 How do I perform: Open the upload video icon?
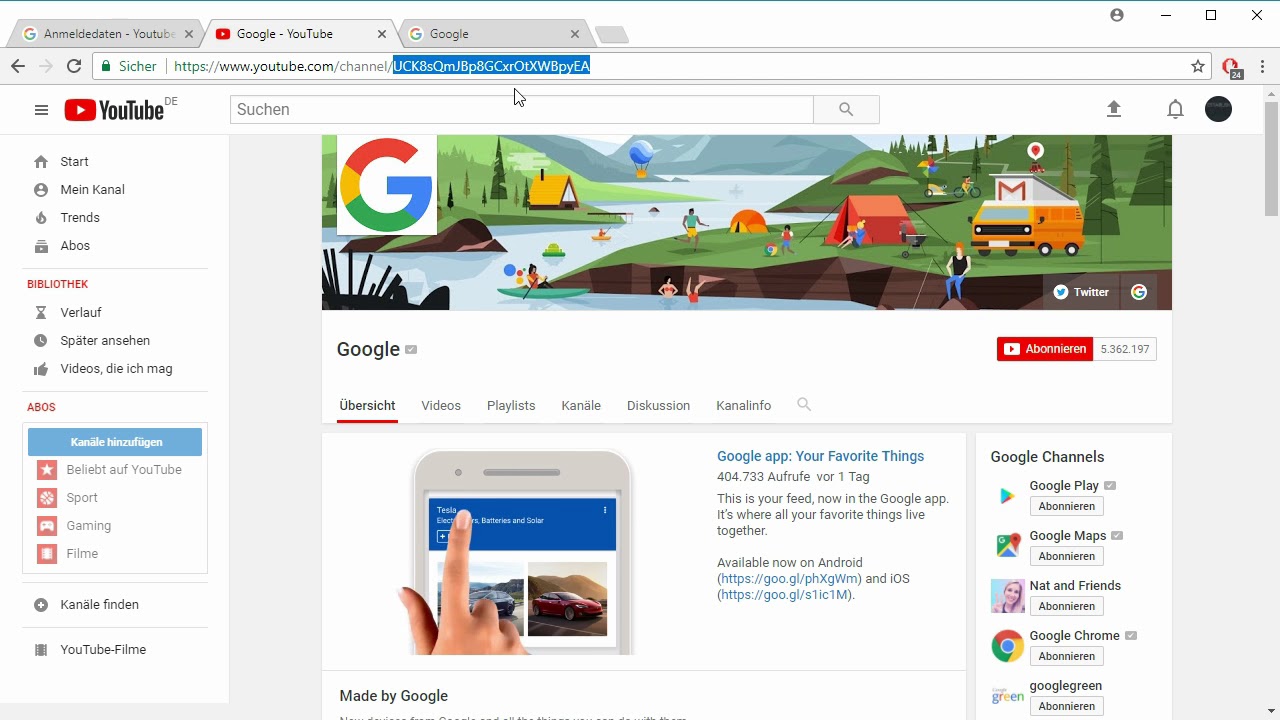click(1114, 109)
